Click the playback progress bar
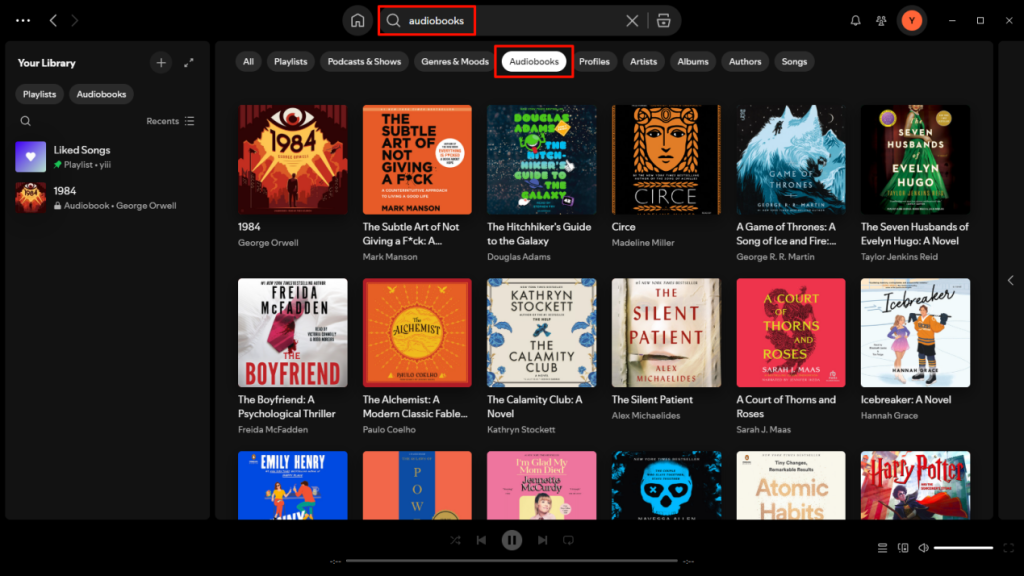The height and width of the screenshot is (576, 1024). 511,560
